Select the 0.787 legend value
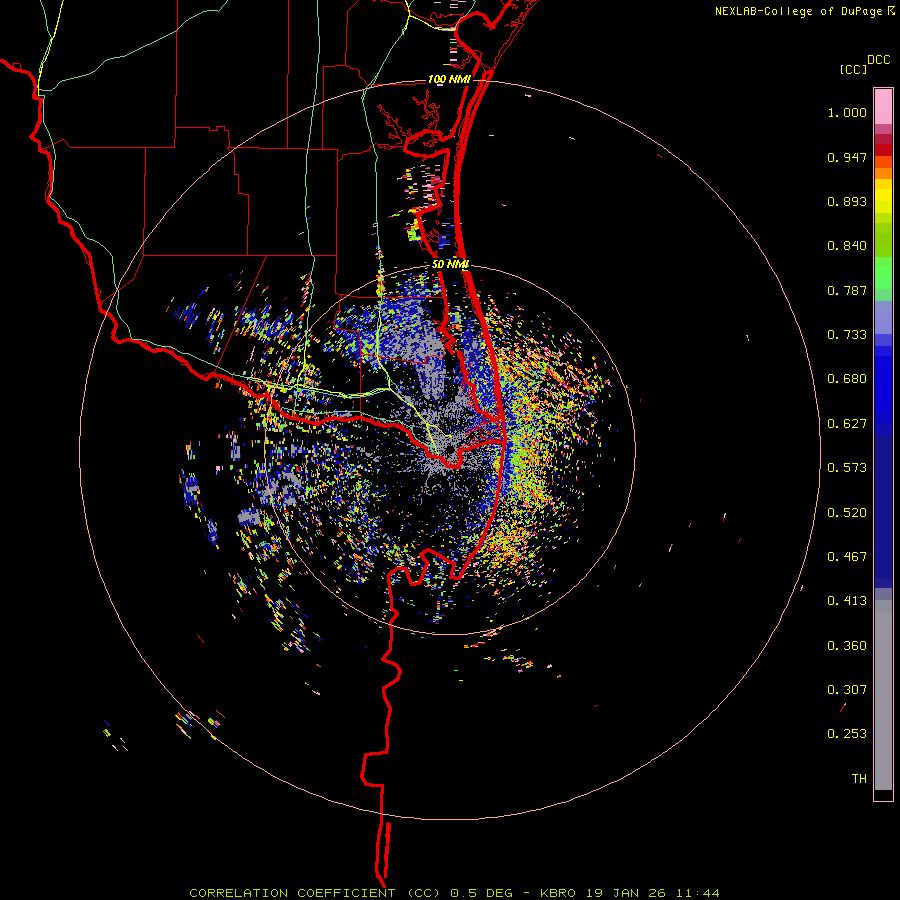 tap(847, 290)
